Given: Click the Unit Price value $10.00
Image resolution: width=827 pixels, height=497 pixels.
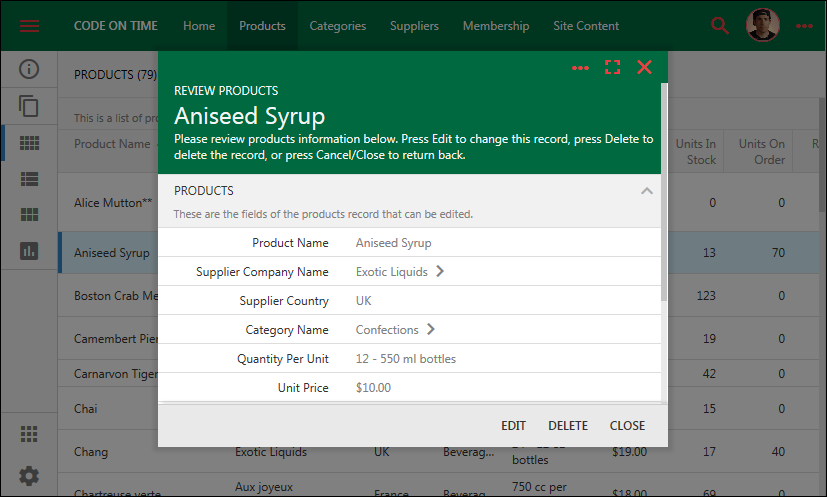Looking at the screenshot, I should click(x=373, y=388).
